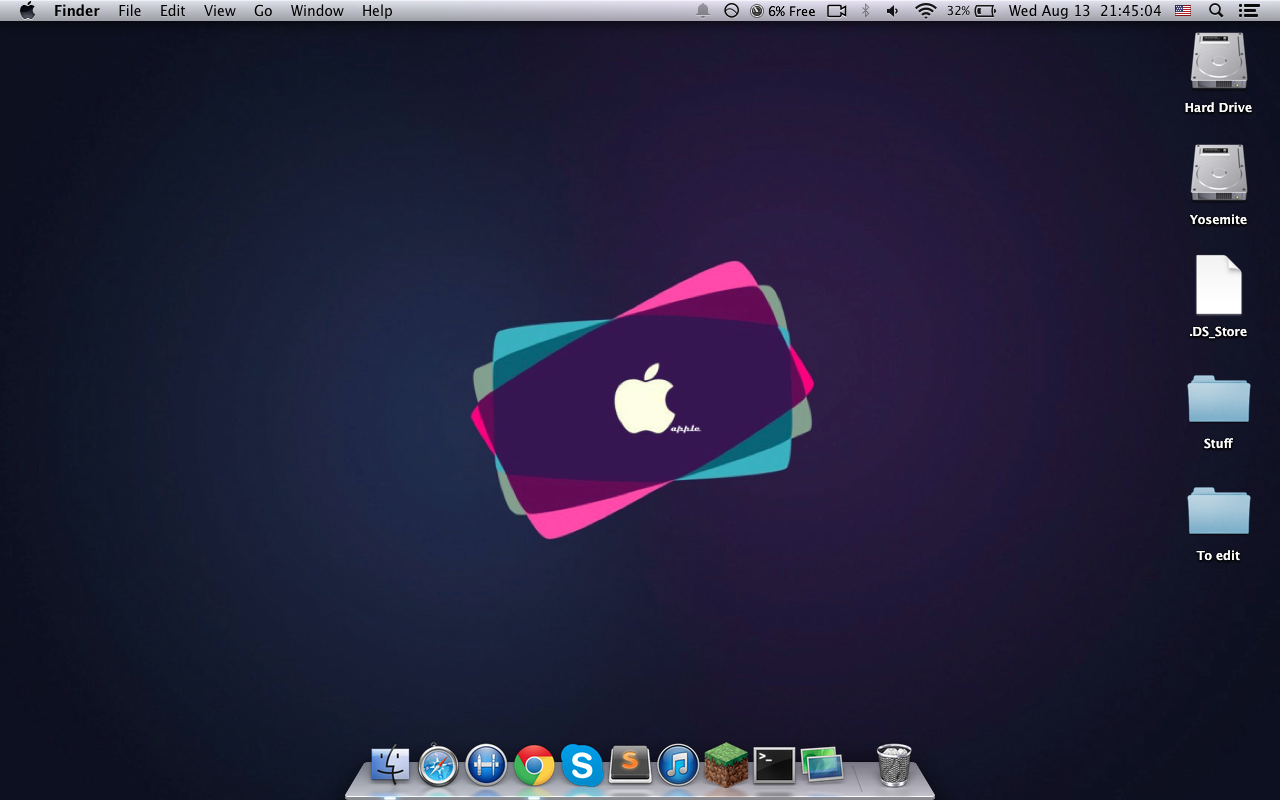Open Skype in the dock
1280x800 pixels.
click(x=582, y=766)
